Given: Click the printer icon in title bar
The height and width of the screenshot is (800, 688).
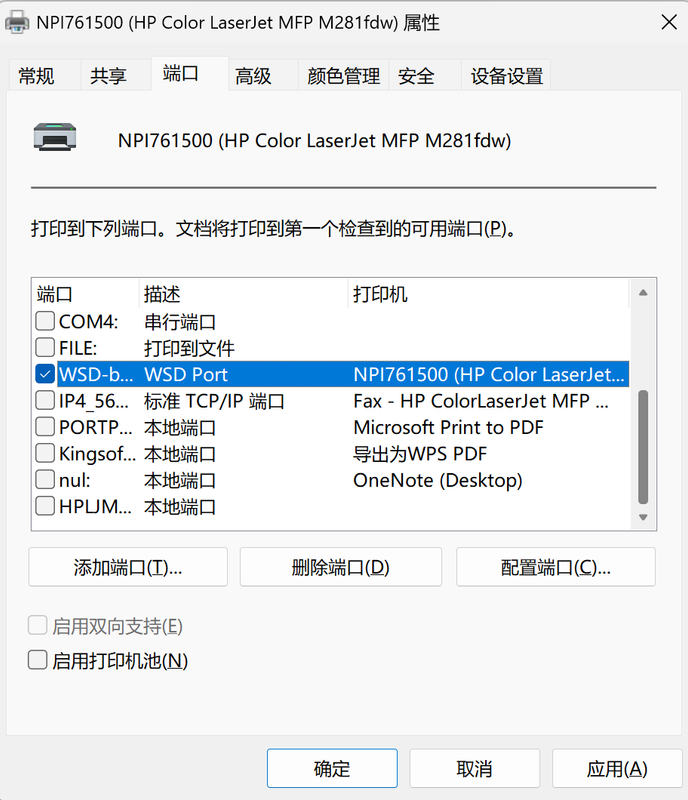Looking at the screenshot, I should [x=19, y=22].
